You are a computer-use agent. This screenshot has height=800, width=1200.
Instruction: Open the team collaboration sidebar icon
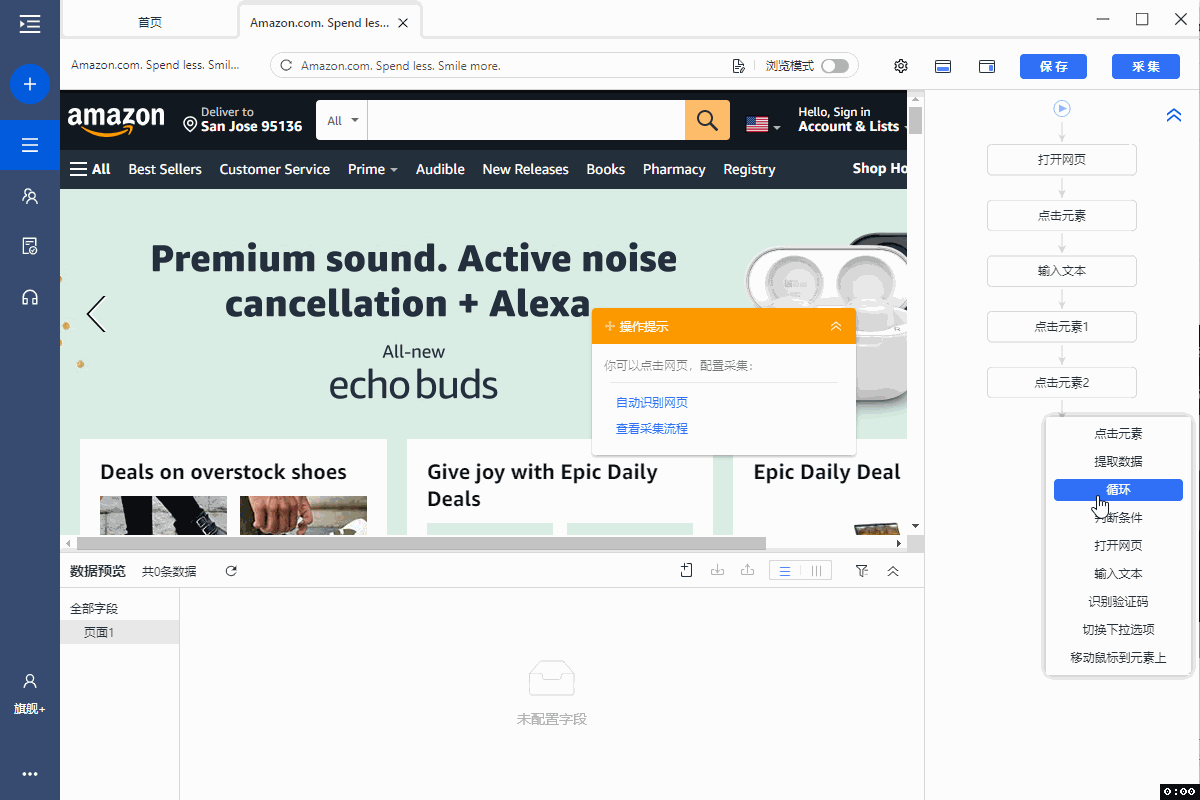tap(30, 196)
